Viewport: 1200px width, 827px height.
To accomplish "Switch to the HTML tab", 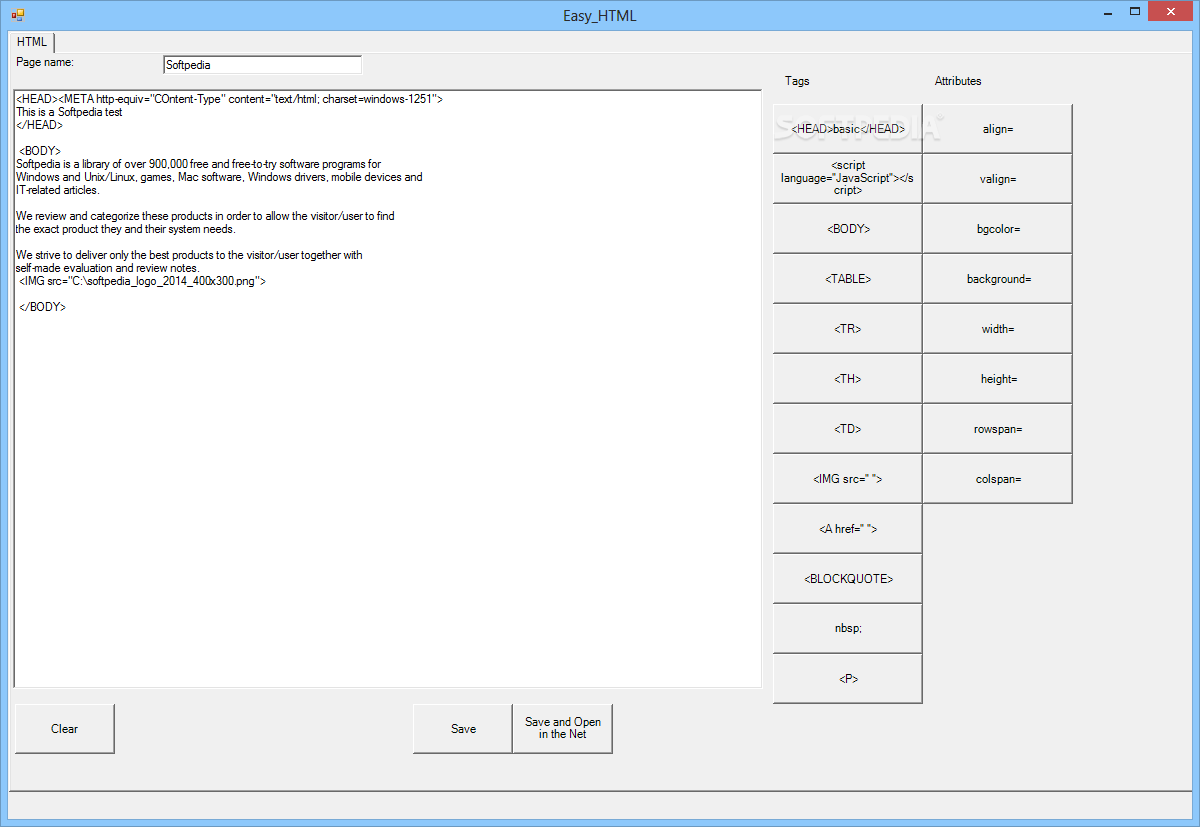I will 32,42.
